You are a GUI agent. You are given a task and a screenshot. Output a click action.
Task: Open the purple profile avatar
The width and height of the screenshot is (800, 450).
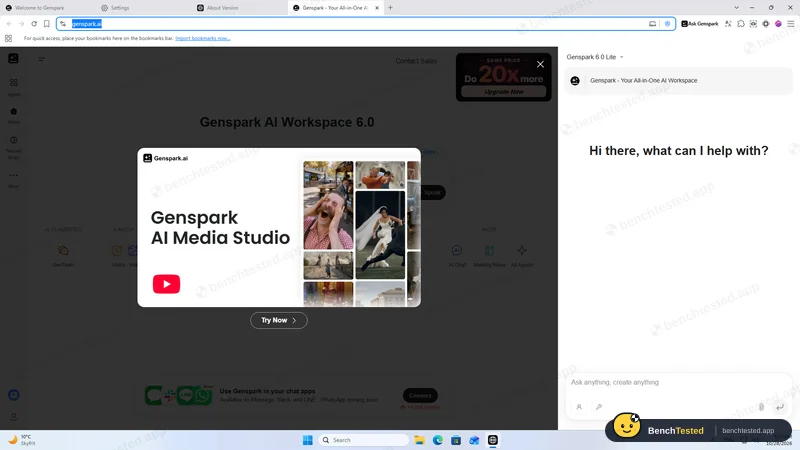(778, 23)
